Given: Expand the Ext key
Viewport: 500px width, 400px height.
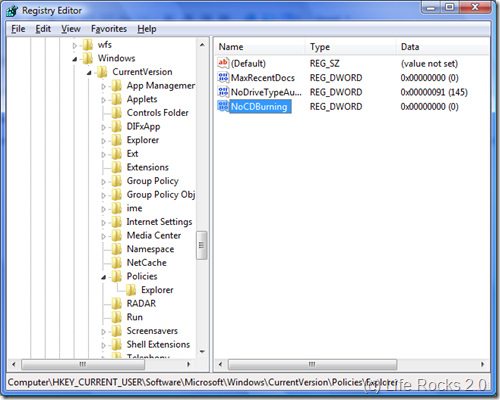Looking at the screenshot, I should [104, 155].
